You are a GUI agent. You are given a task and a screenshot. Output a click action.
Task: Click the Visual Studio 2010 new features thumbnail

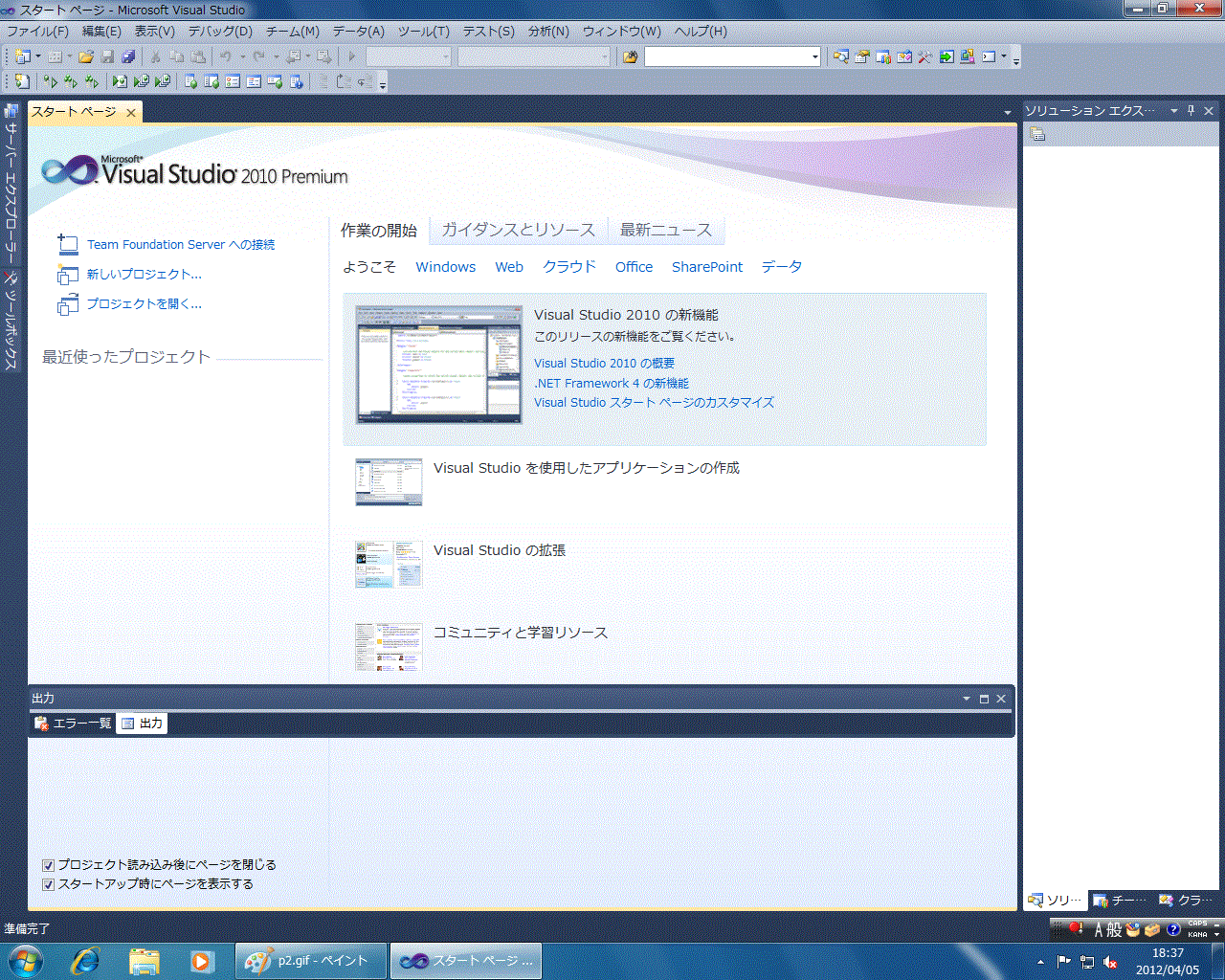click(439, 365)
